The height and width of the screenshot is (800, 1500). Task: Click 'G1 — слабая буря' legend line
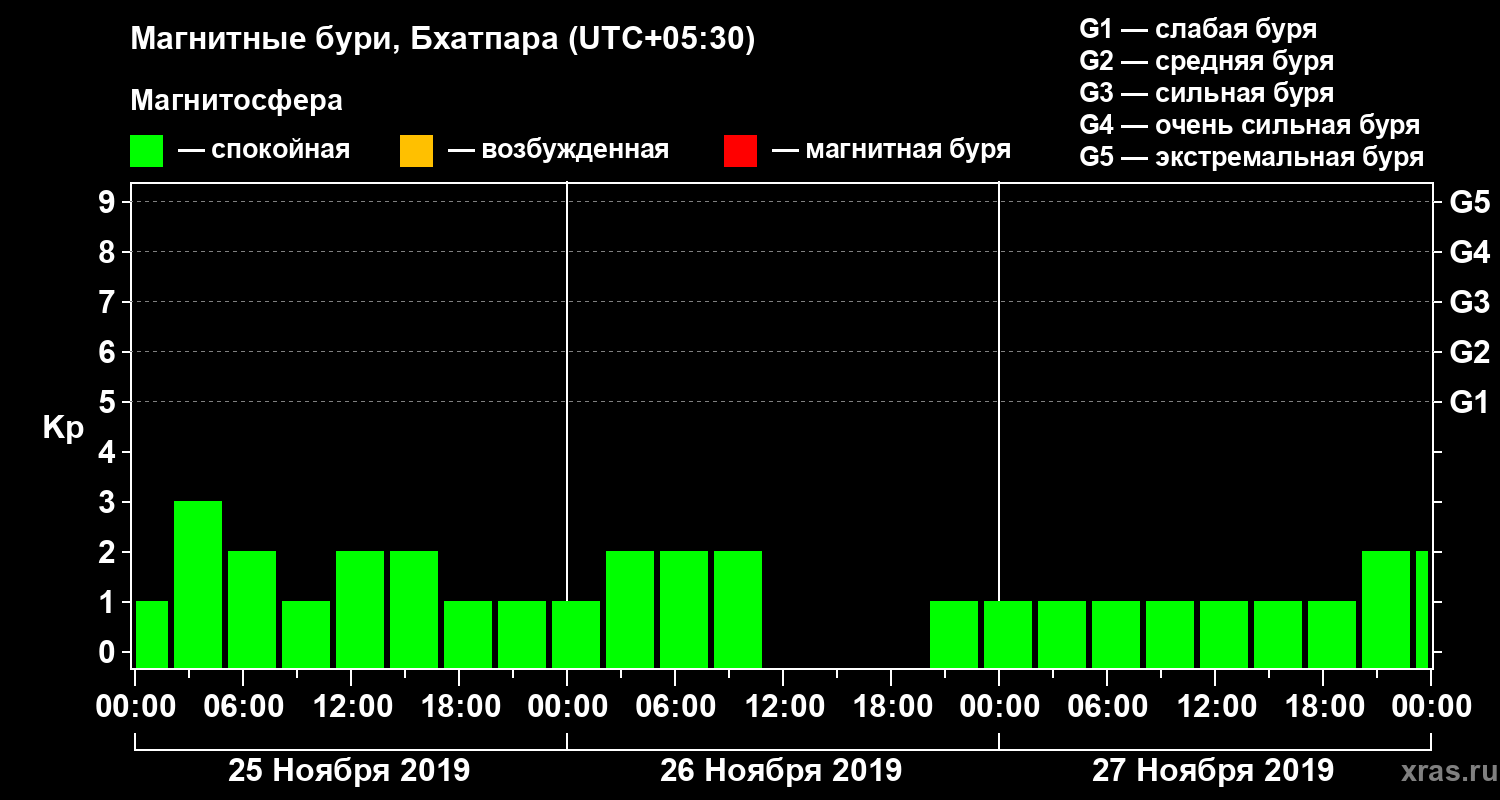(x=1198, y=28)
